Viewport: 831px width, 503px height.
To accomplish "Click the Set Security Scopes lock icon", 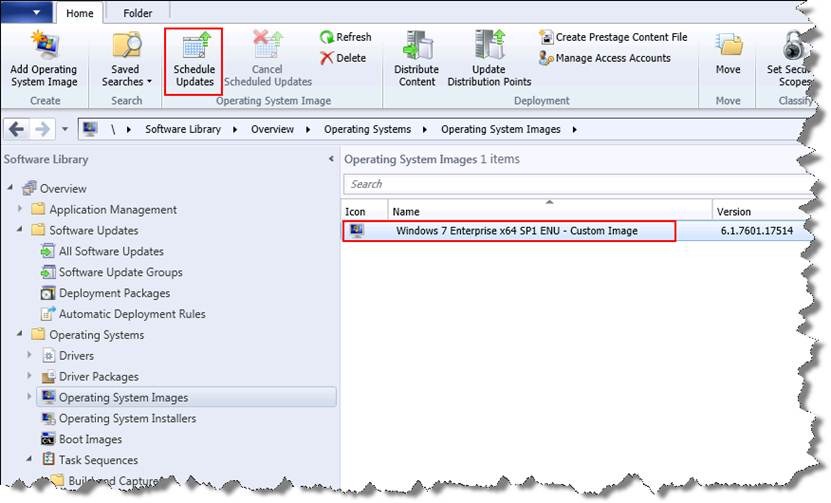I will (793, 45).
